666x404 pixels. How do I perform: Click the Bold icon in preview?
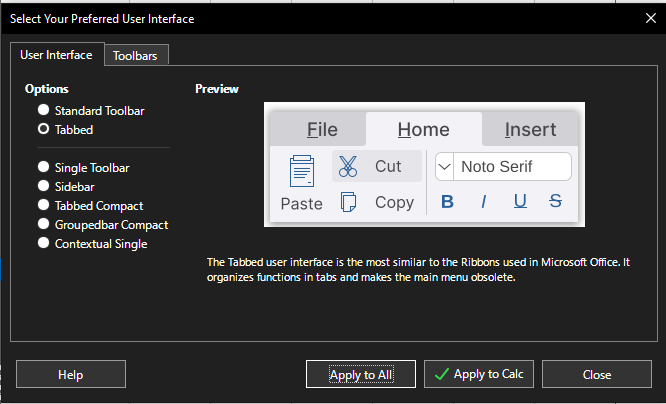(x=447, y=202)
